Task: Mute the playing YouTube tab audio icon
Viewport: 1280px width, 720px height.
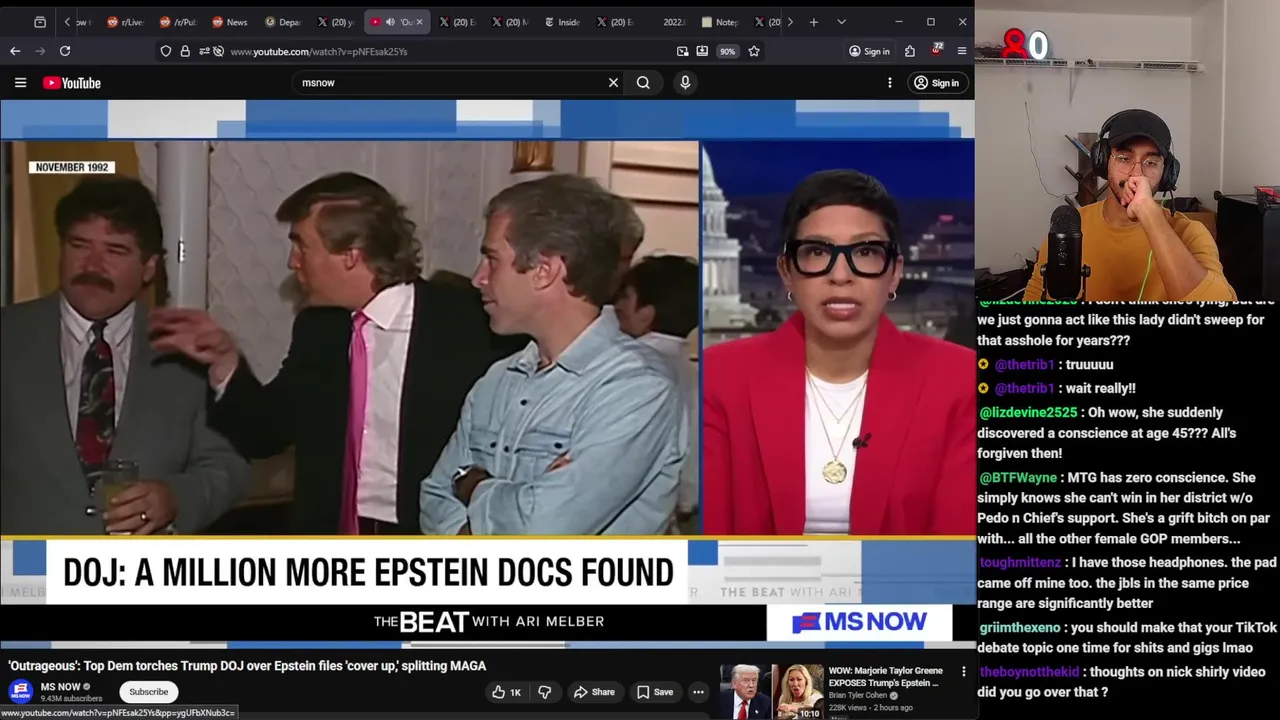Action: click(x=389, y=22)
